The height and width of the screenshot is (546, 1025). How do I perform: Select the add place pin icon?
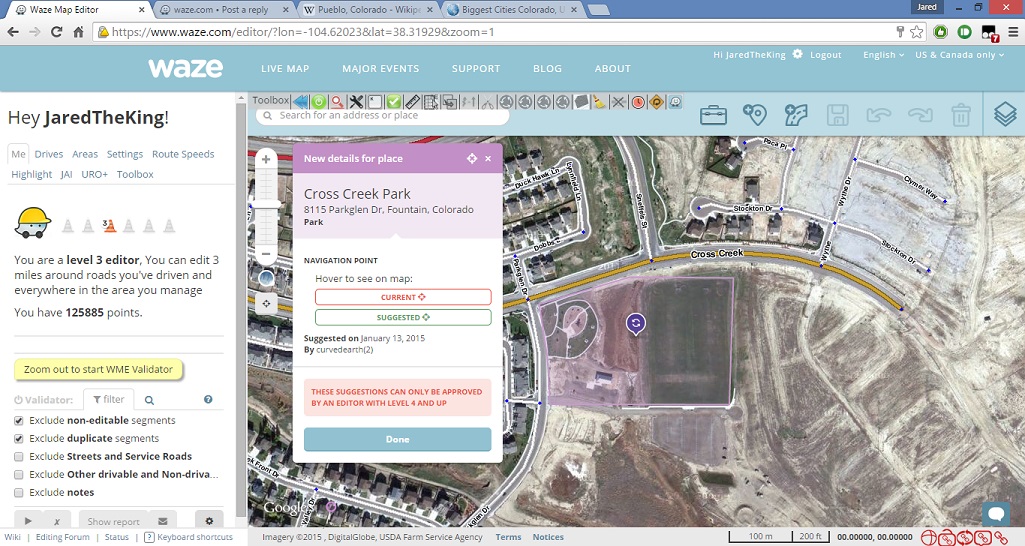pyautogui.click(x=755, y=115)
